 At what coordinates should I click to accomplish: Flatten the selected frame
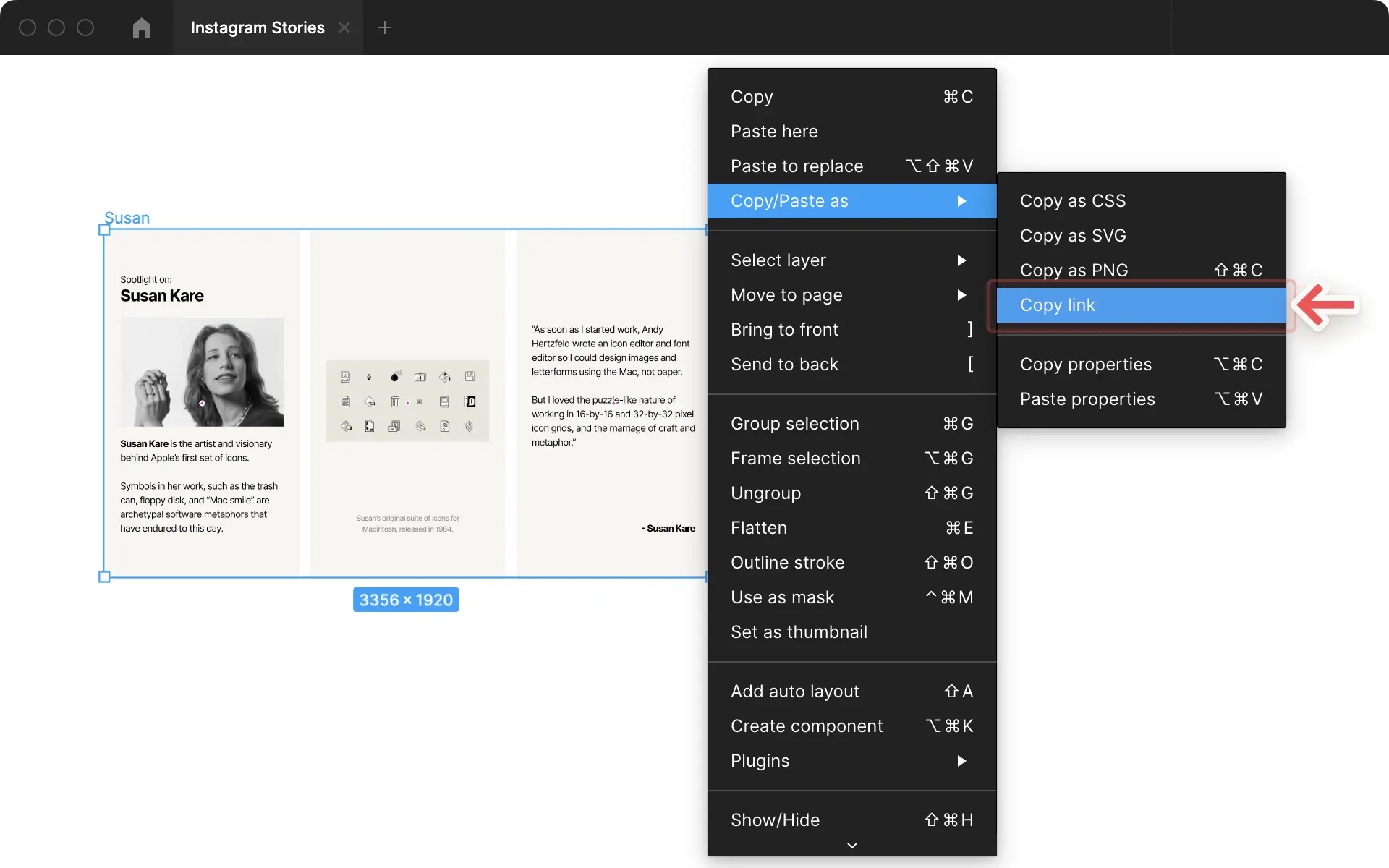click(759, 527)
